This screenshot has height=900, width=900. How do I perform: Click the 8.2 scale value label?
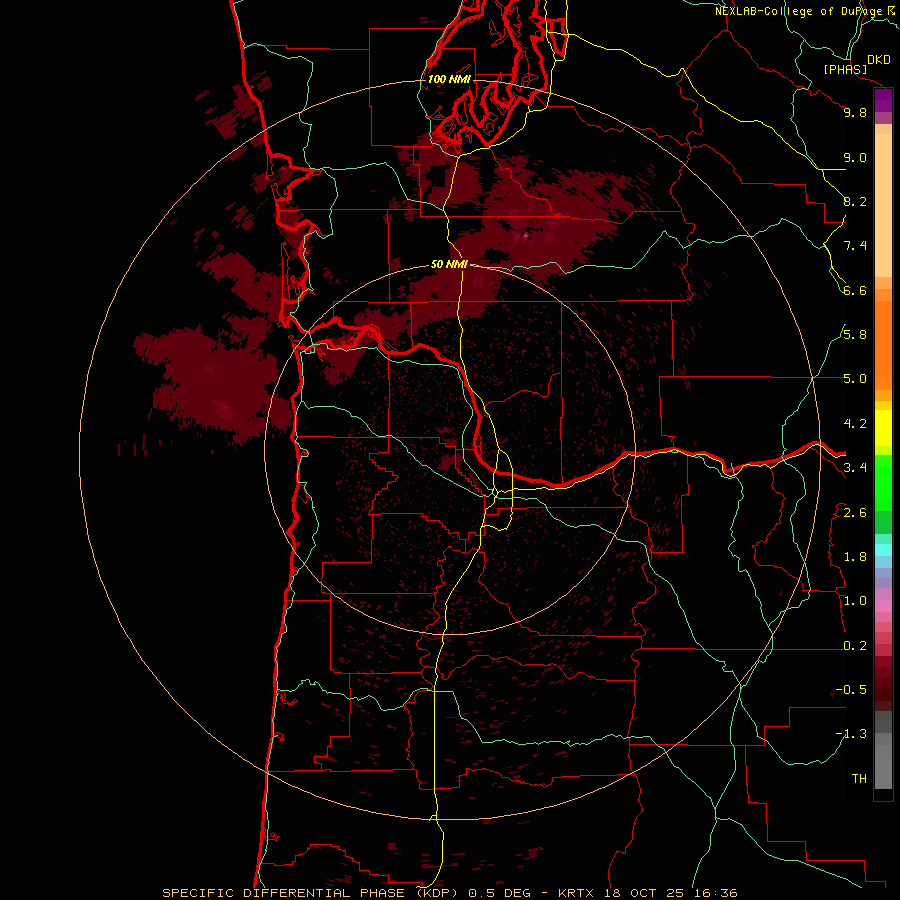pyautogui.click(x=855, y=201)
